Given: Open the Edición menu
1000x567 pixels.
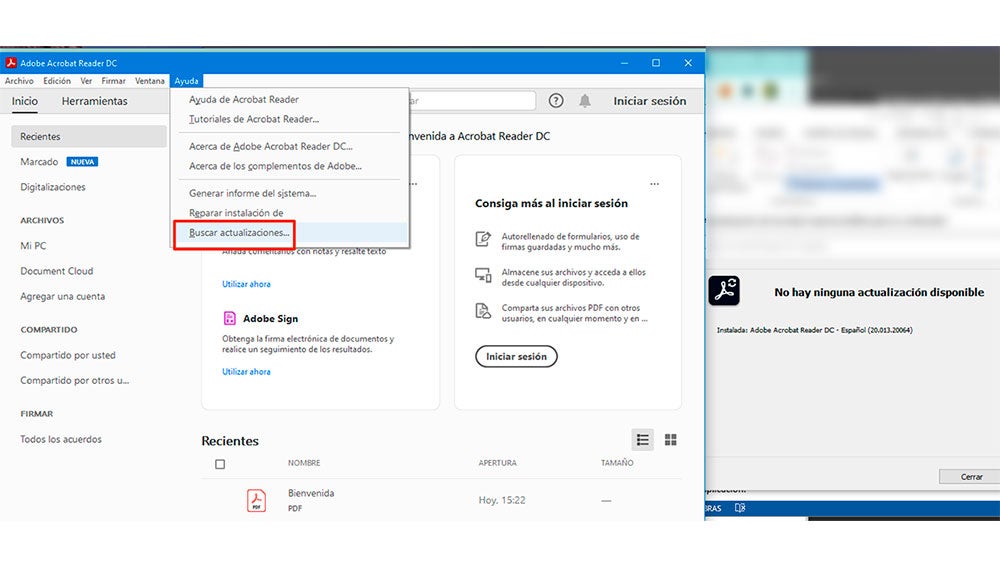Looking at the screenshot, I should [x=57, y=81].
